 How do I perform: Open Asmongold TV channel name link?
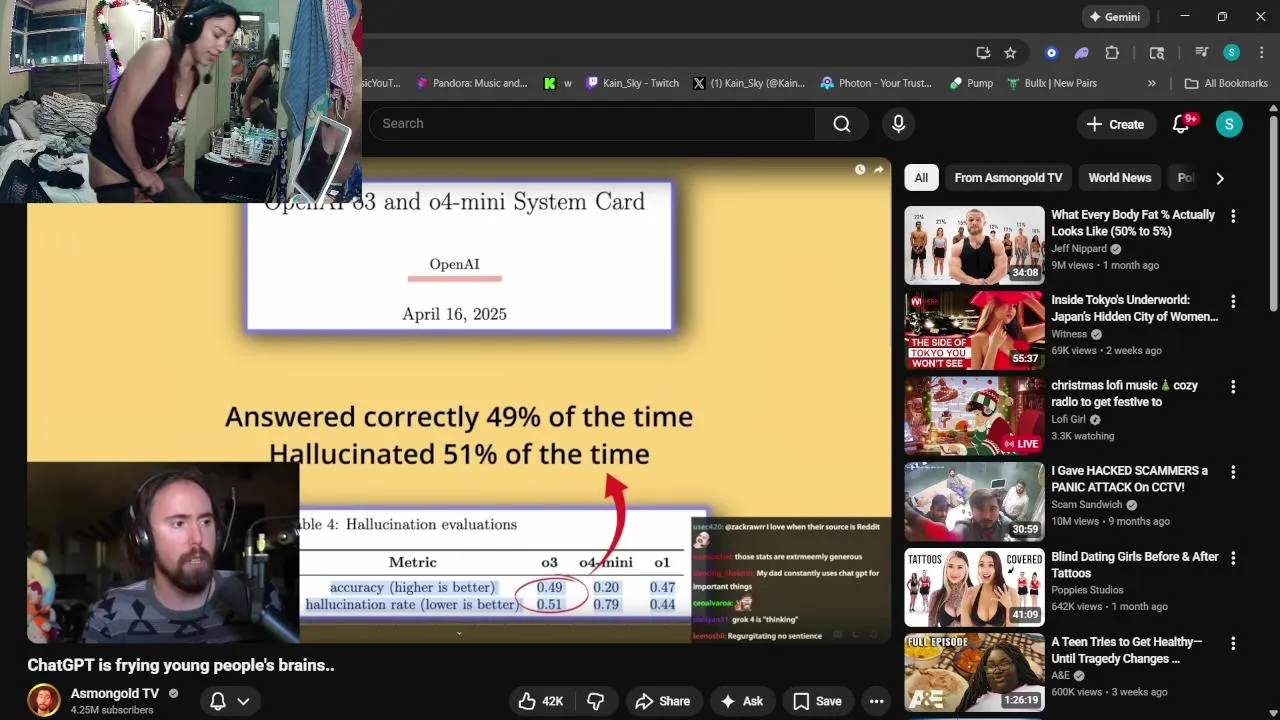(114, 693)
